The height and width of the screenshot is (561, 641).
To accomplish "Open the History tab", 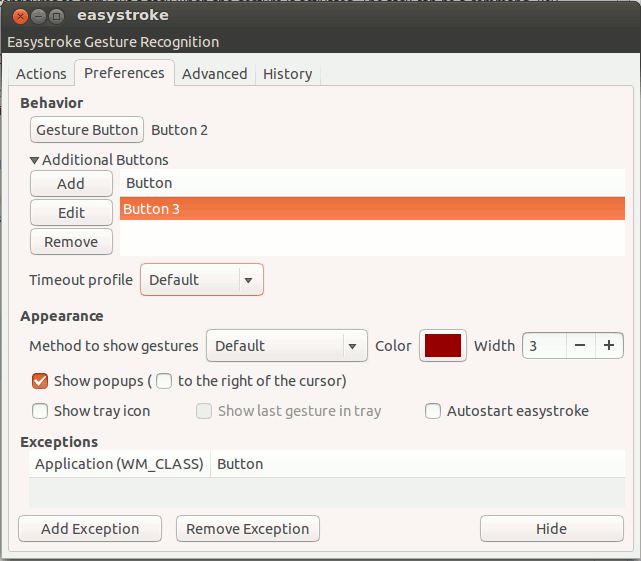I will click(288, 74).
